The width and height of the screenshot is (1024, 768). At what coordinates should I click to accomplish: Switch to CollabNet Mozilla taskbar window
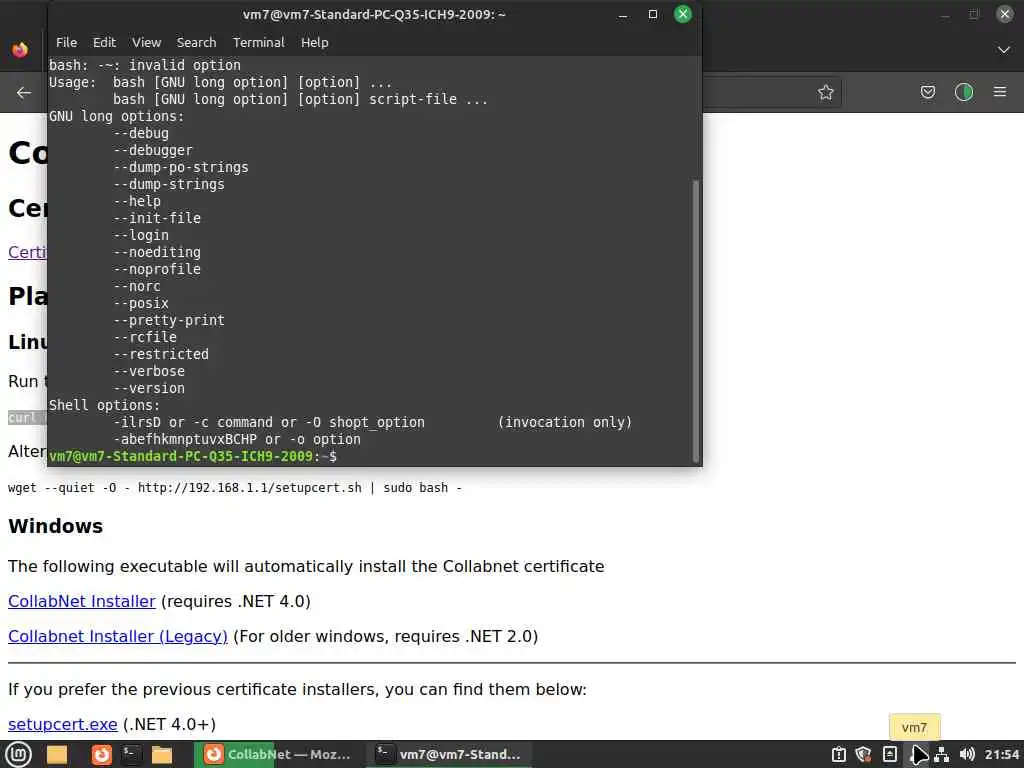[x=277, y=754]
